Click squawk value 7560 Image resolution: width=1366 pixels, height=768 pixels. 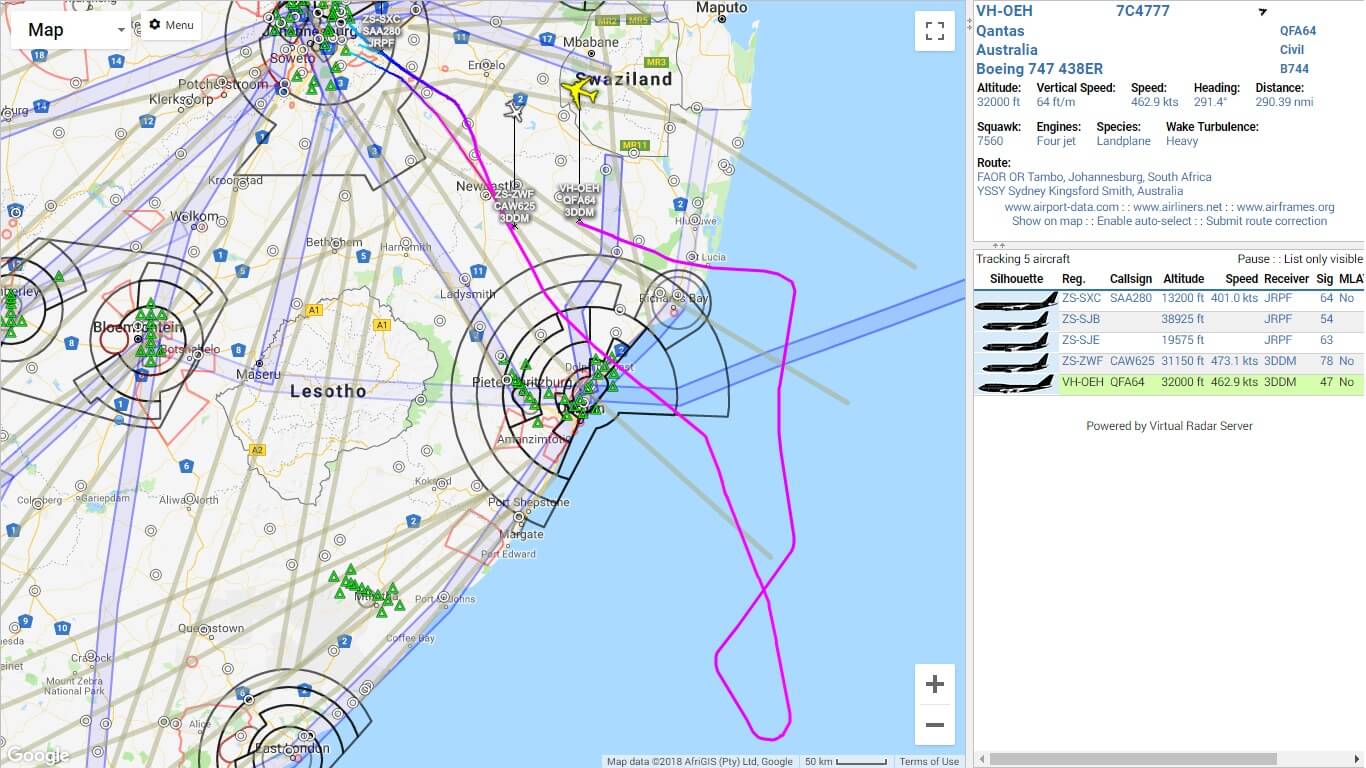[990, 141]
